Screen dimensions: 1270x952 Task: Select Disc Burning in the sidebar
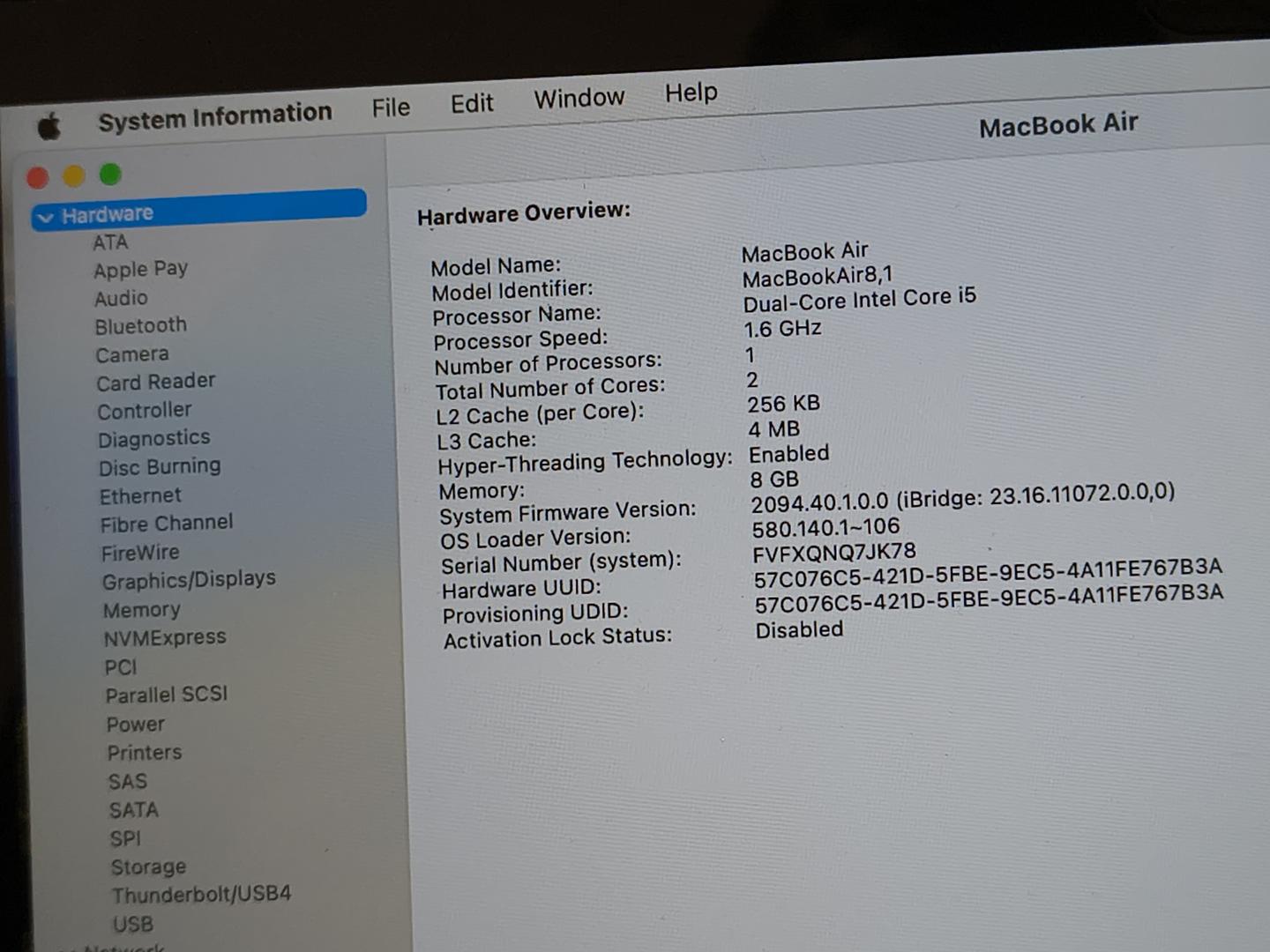(x=160, y=467)
